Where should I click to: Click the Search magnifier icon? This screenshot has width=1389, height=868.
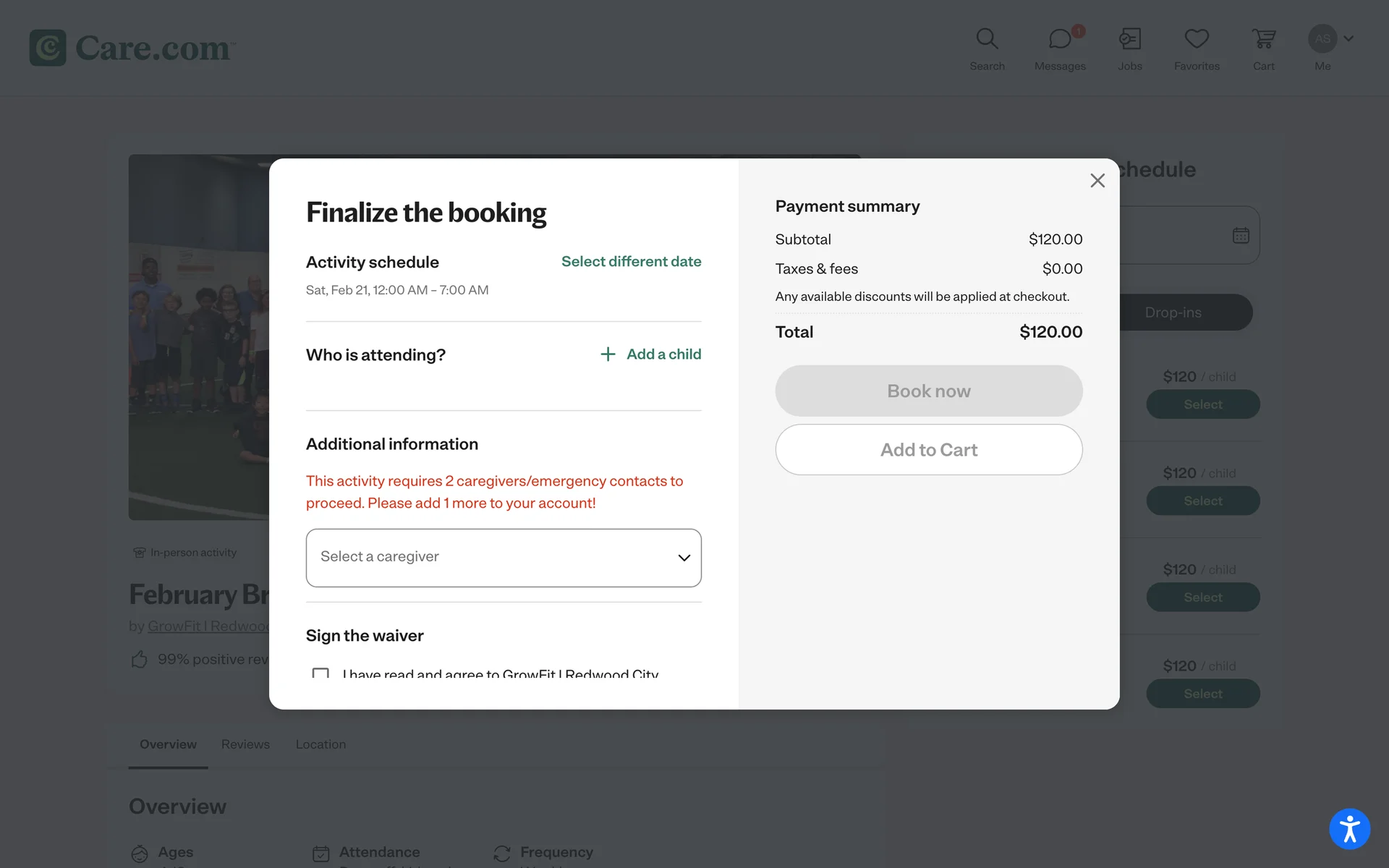987,40
